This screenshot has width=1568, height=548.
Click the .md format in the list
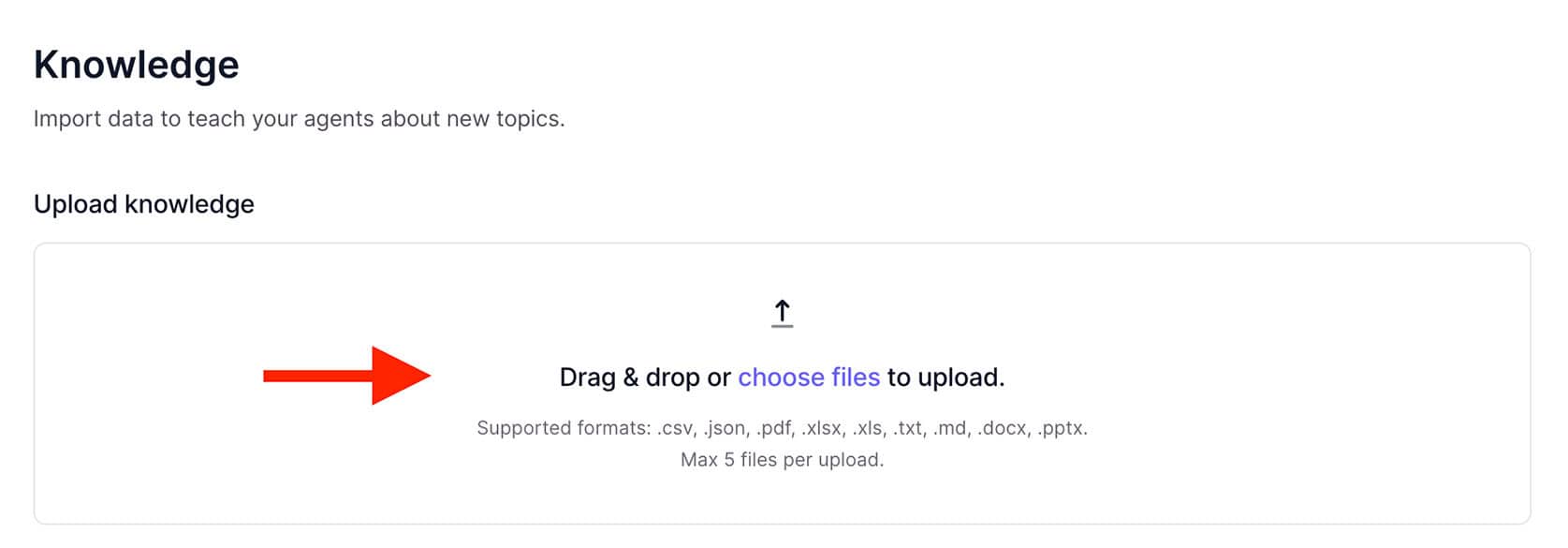tap(951, 428)
